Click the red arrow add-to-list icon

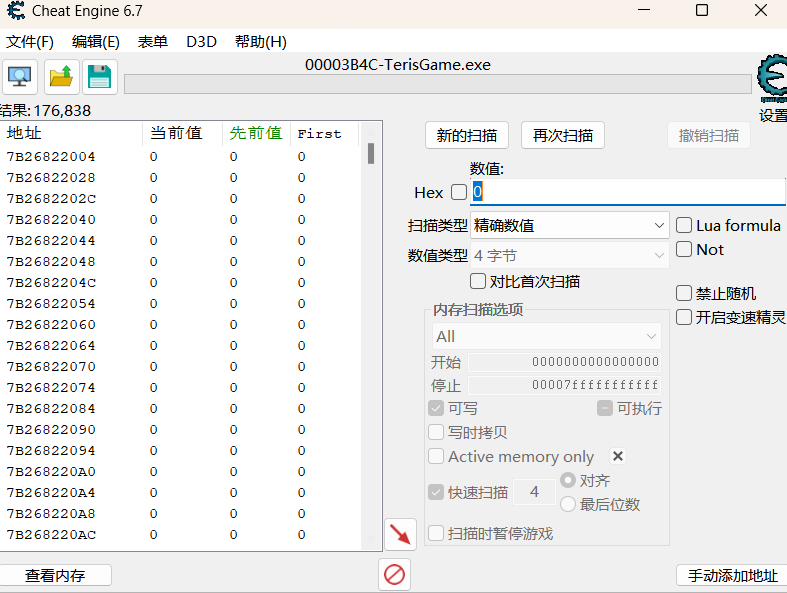pos(400,534)
